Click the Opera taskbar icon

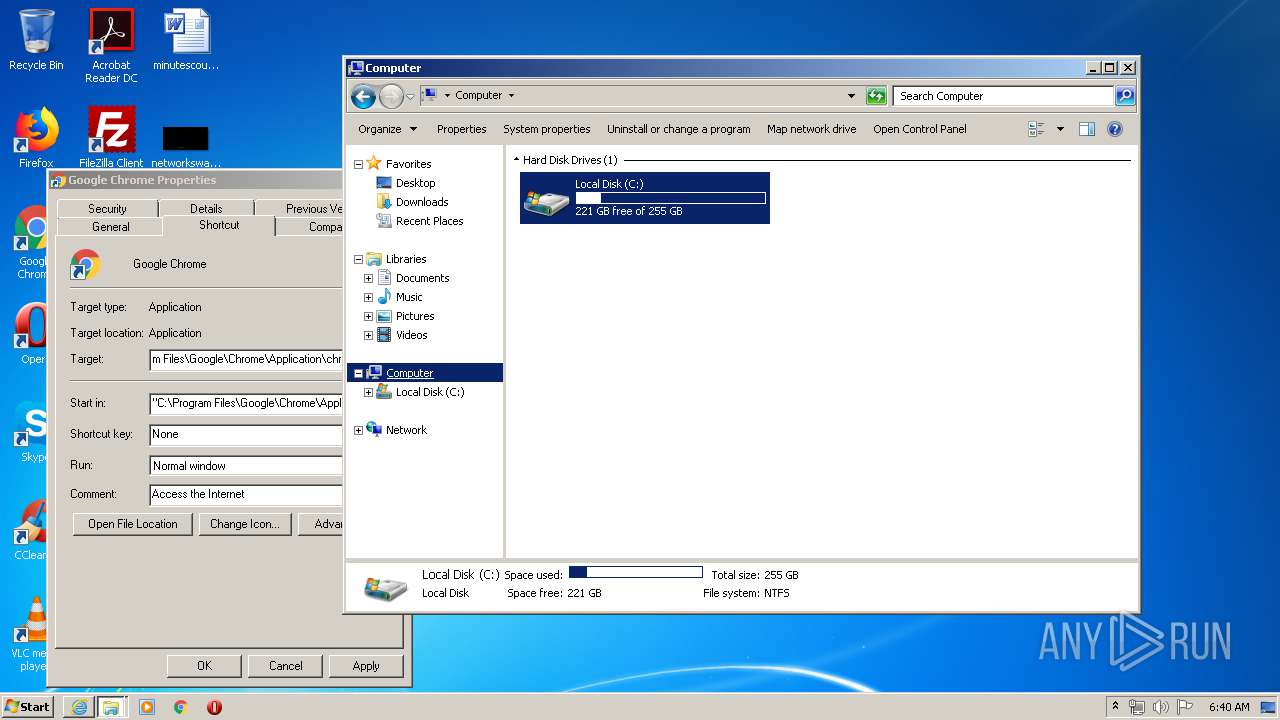pos(214,707)
